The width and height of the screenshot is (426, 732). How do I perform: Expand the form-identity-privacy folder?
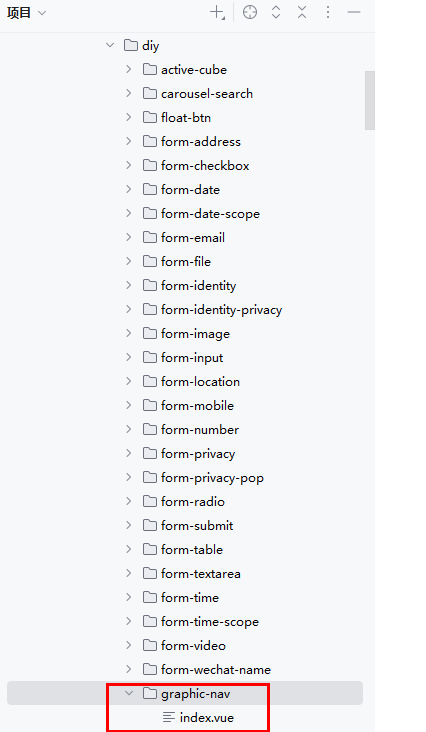click(129, 310)
